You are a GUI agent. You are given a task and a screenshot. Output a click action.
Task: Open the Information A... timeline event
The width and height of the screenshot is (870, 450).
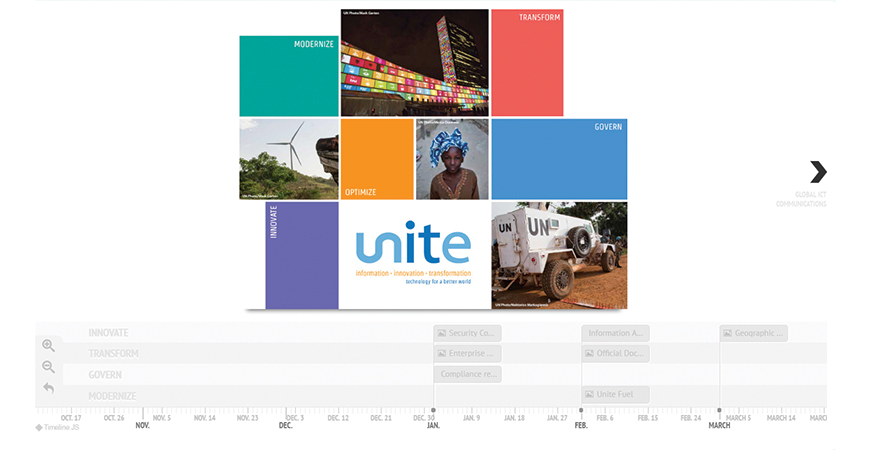click(x=615, y=333)
